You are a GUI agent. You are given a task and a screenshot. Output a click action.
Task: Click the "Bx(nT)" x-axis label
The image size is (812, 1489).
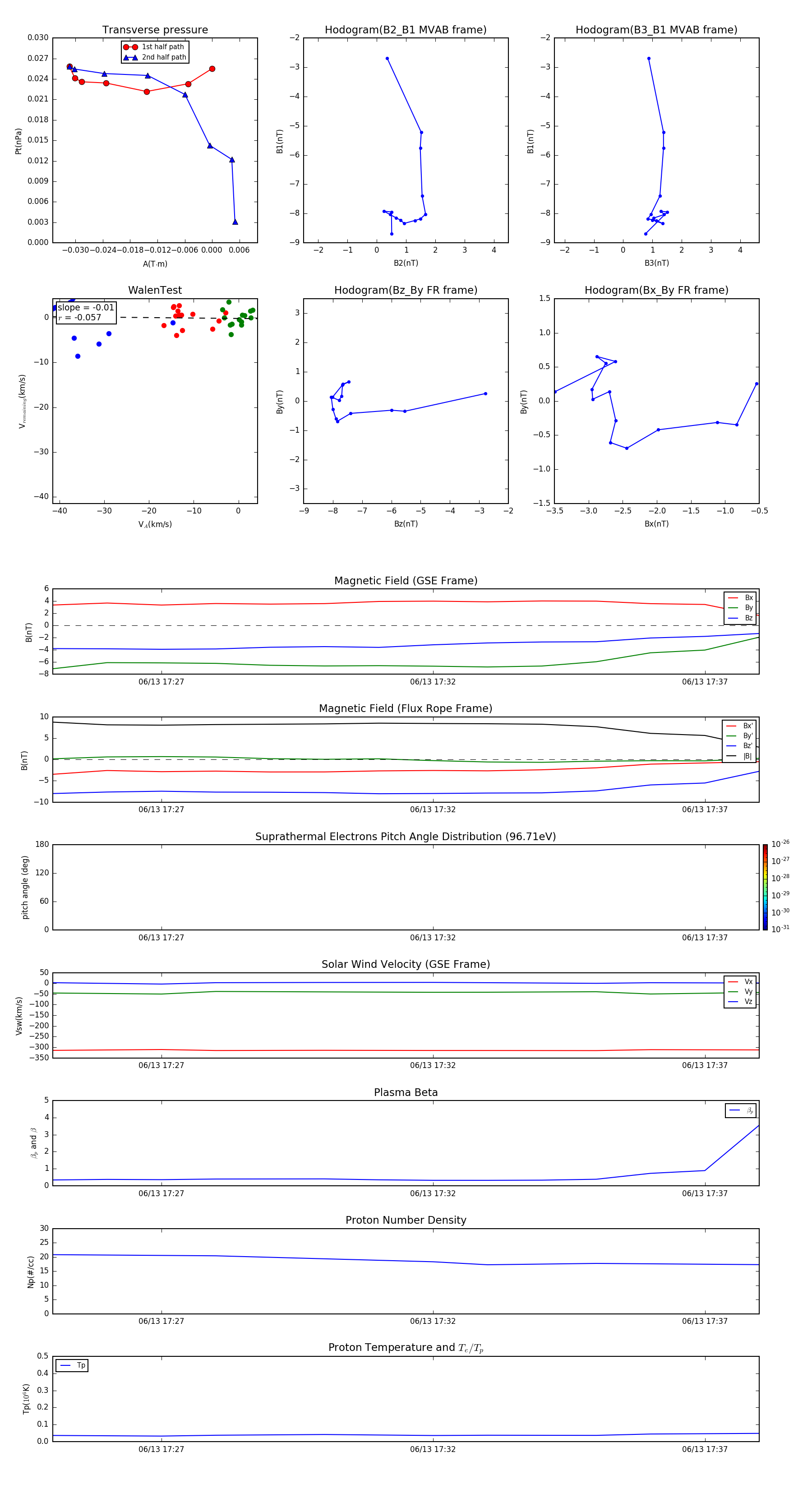pos(656,524)
